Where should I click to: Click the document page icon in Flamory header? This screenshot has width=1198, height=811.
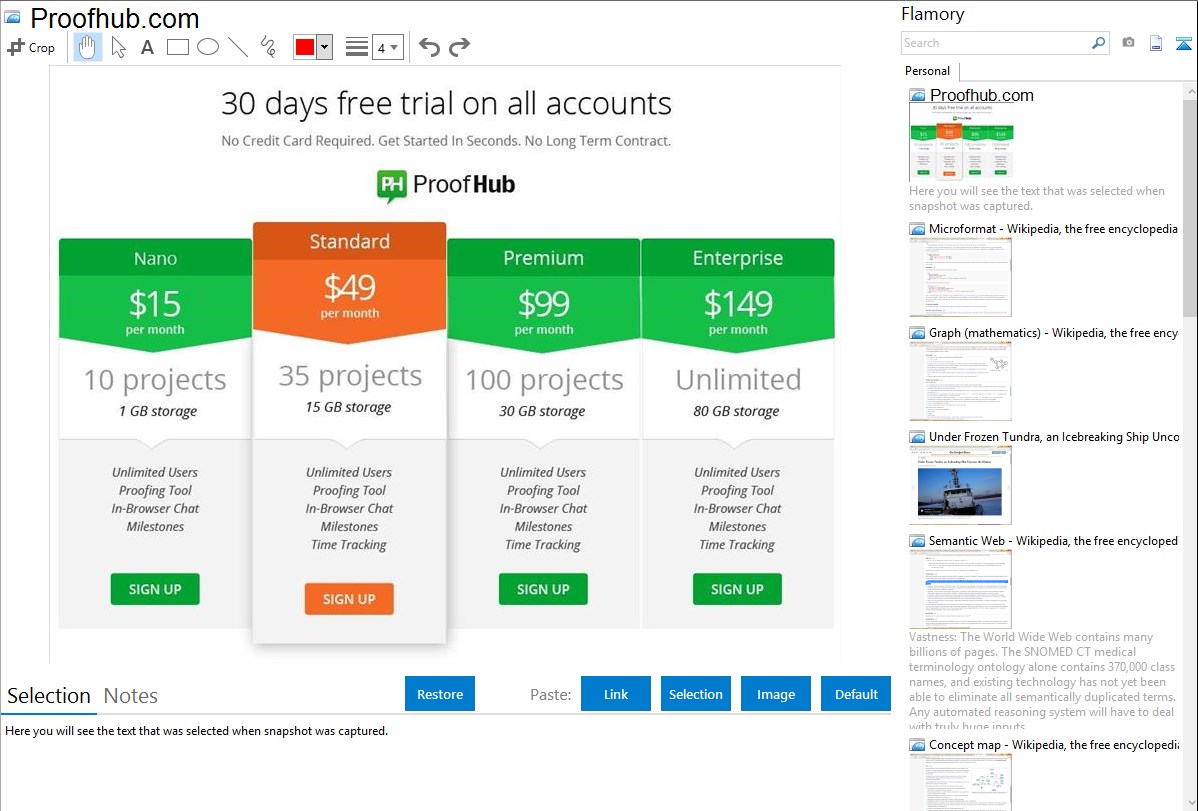(1156, 43)
